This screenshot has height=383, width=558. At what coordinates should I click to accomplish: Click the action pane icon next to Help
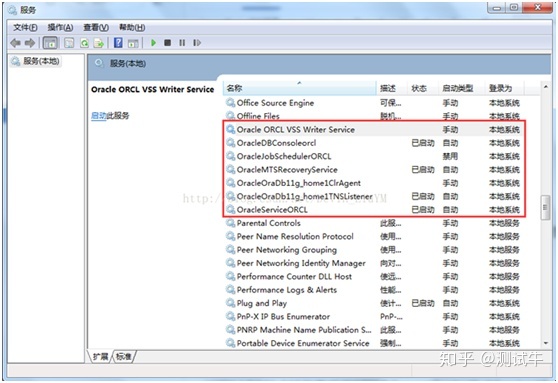pyautogui.click(x=133, y=43)
